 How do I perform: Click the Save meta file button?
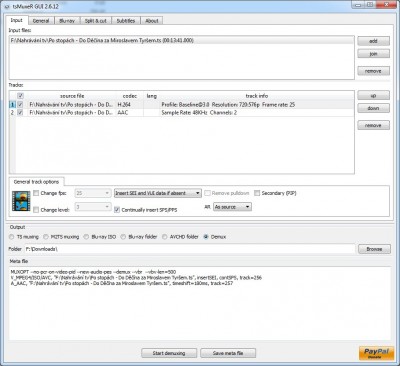228,353
